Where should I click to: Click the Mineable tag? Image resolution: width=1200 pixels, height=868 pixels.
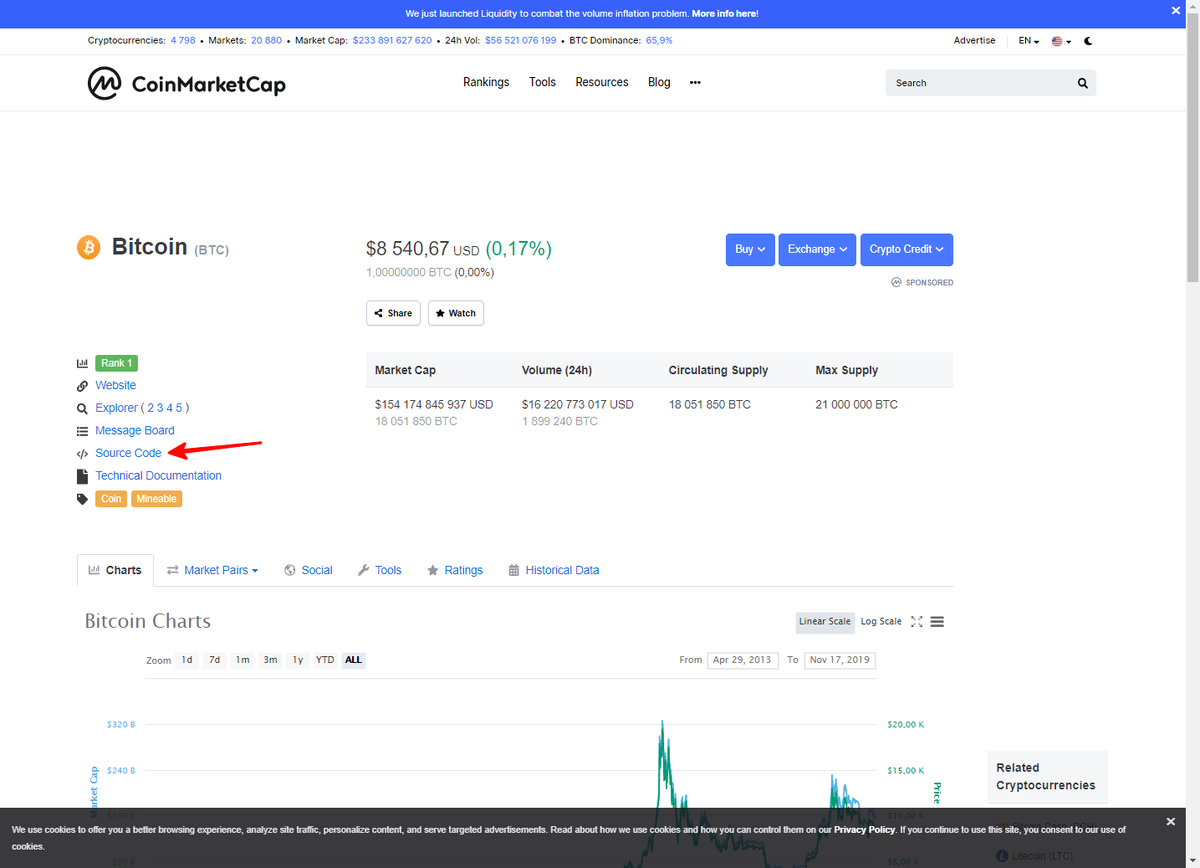point(156,499)
